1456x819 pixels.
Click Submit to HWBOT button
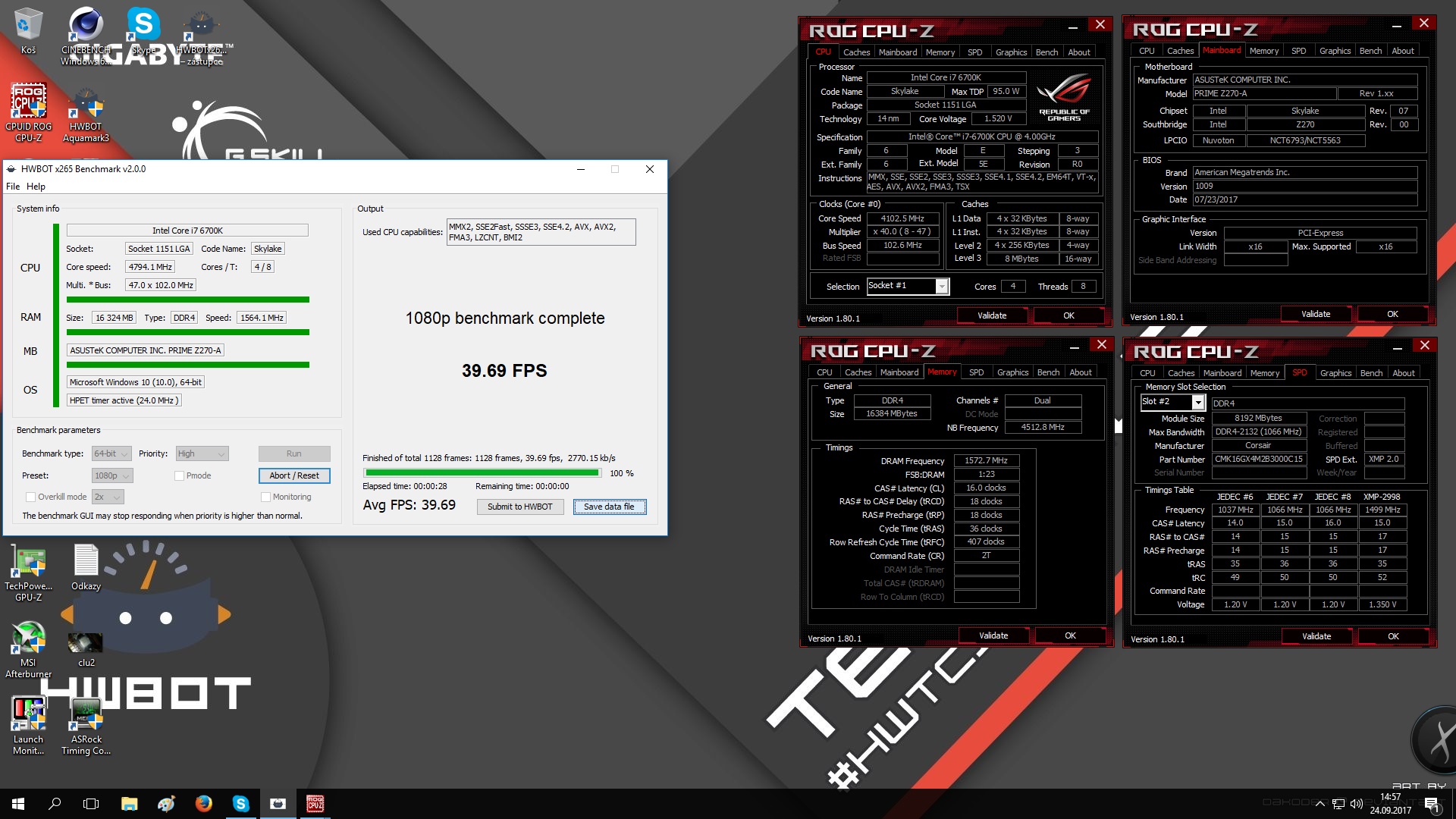[520, 507]
